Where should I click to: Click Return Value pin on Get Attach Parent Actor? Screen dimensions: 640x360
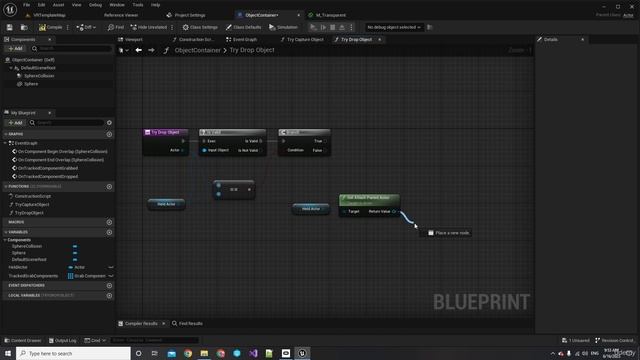point(394,211)
